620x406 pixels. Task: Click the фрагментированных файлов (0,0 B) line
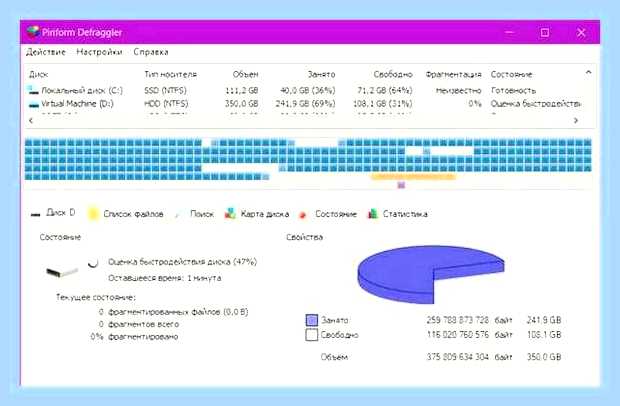[174, 312]
